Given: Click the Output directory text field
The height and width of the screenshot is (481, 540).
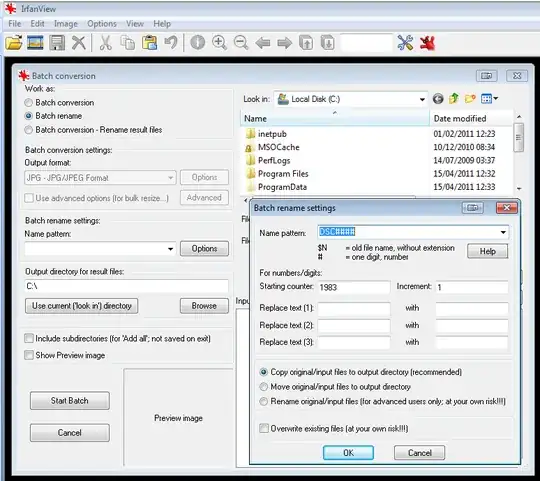Looking at the screenshot, I should tap(126, 286).
